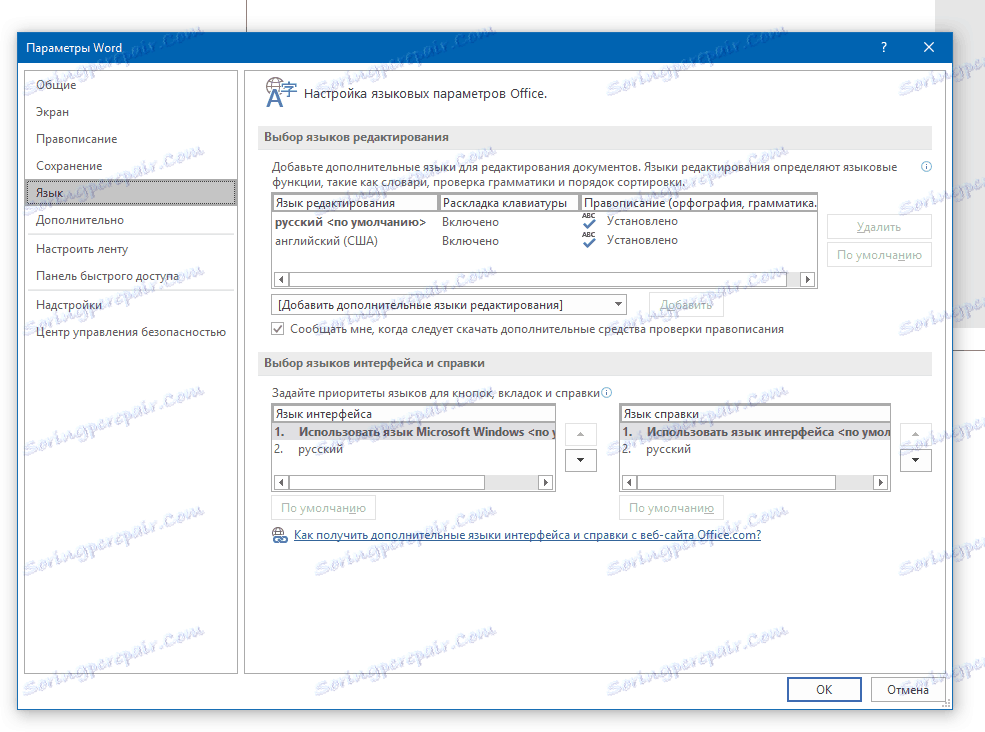Open help with the question mark icon
The width and height of the screenshot is (985, 732).
click(883, 47)
